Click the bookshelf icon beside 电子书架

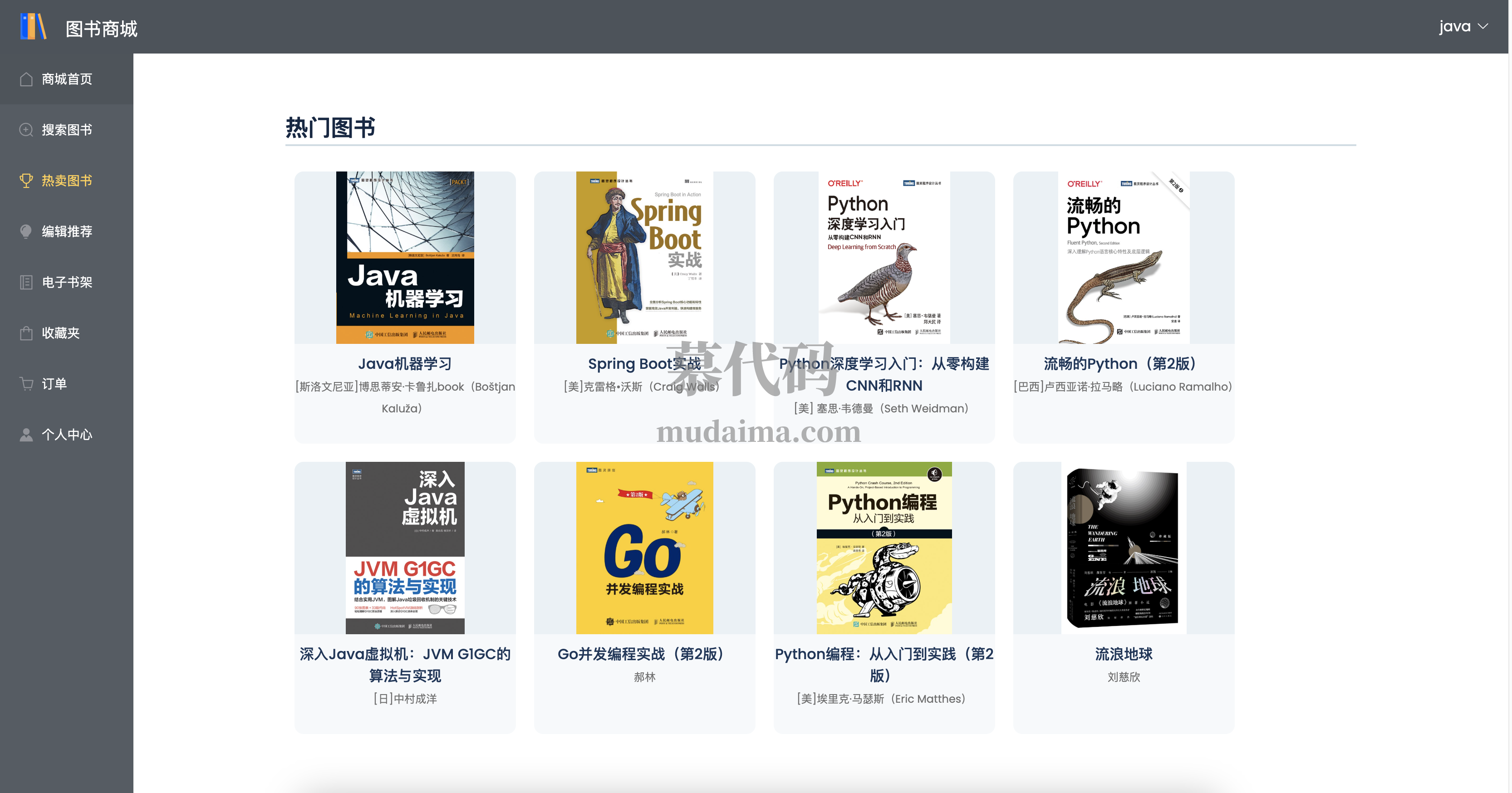pyautogui.click(x=26, y=282)
